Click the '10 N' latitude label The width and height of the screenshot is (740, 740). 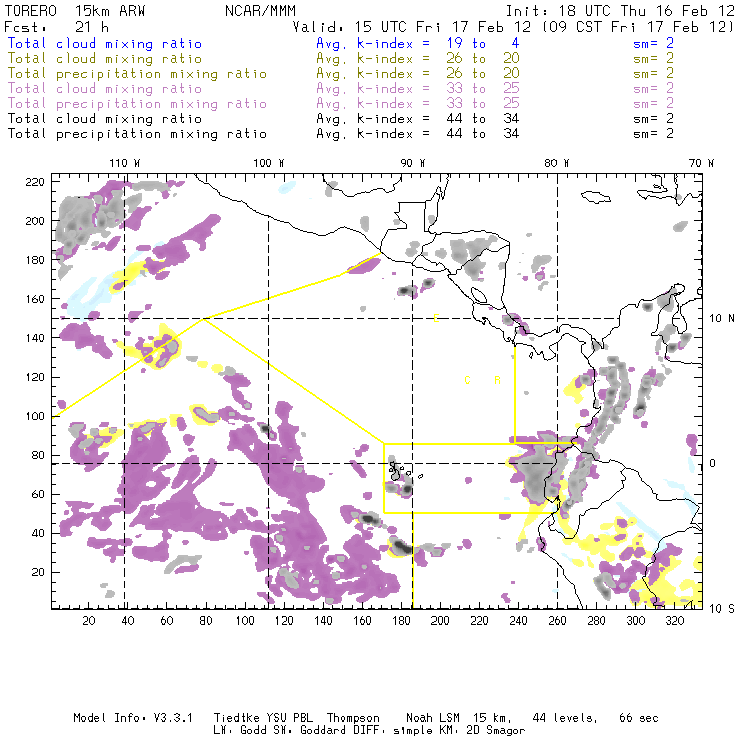point(722,319)
